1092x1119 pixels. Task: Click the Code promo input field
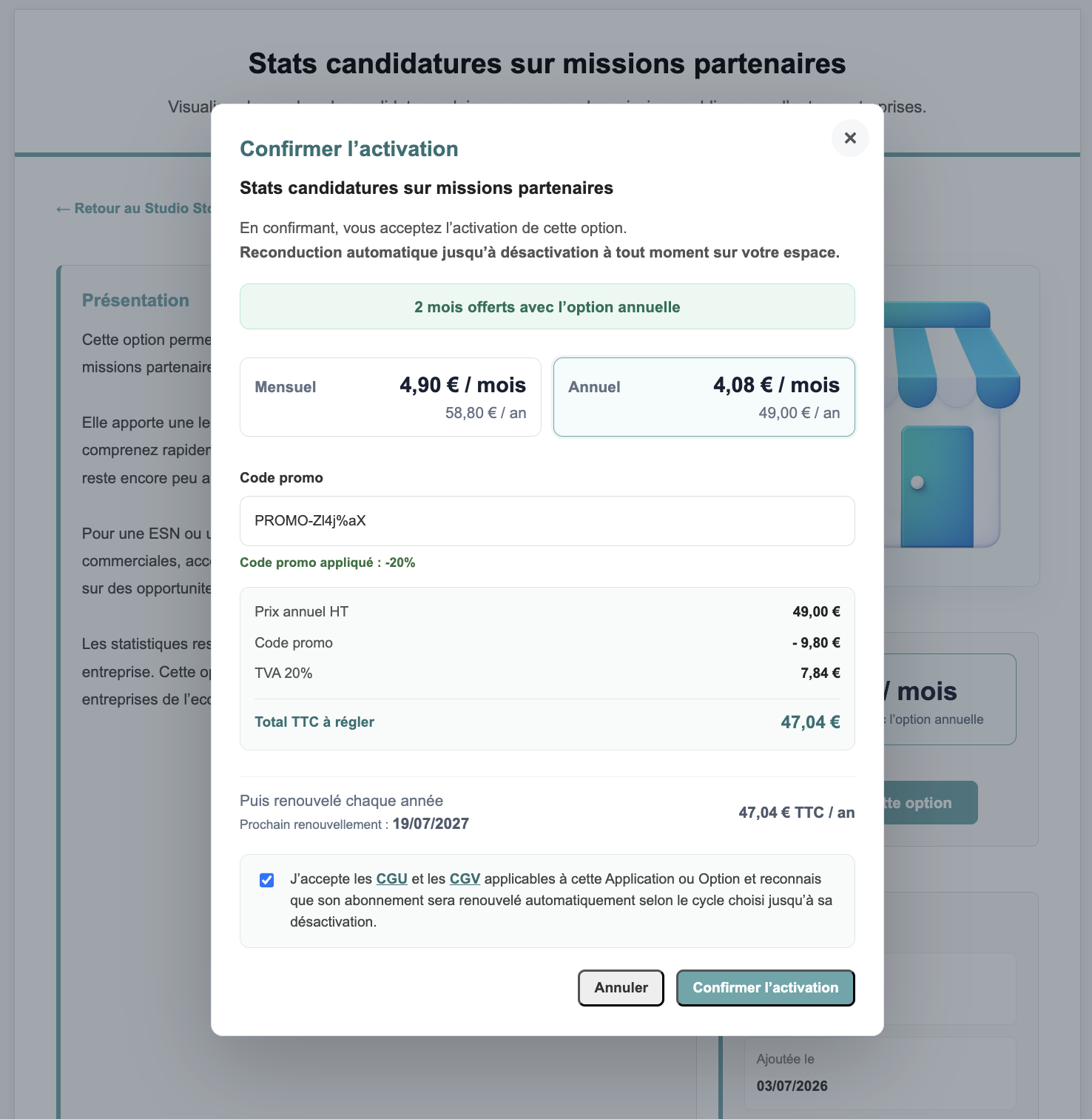point(547,521)
